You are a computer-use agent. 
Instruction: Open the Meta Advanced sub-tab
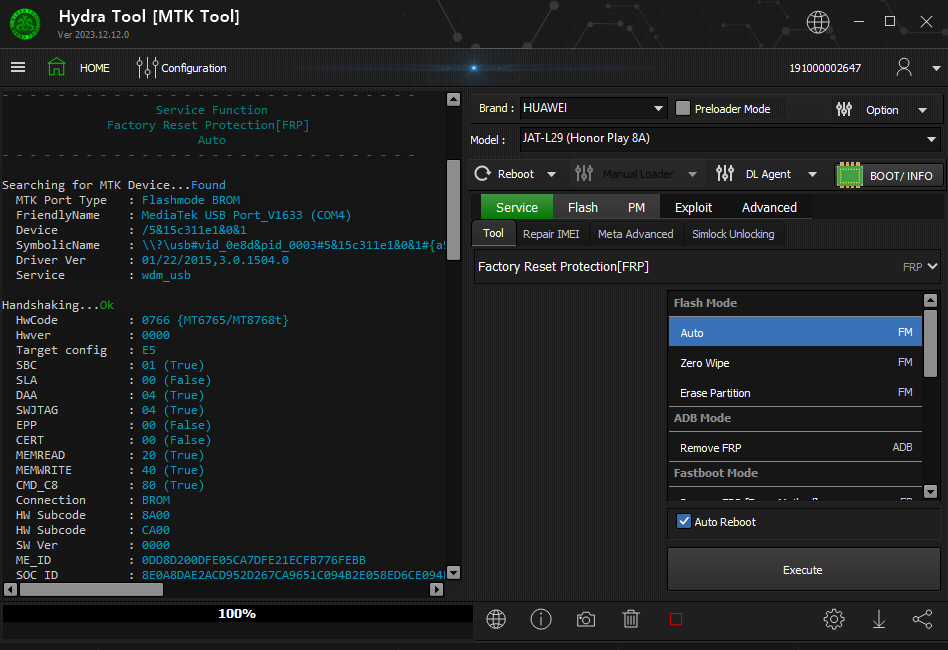(x=635, y=234)
